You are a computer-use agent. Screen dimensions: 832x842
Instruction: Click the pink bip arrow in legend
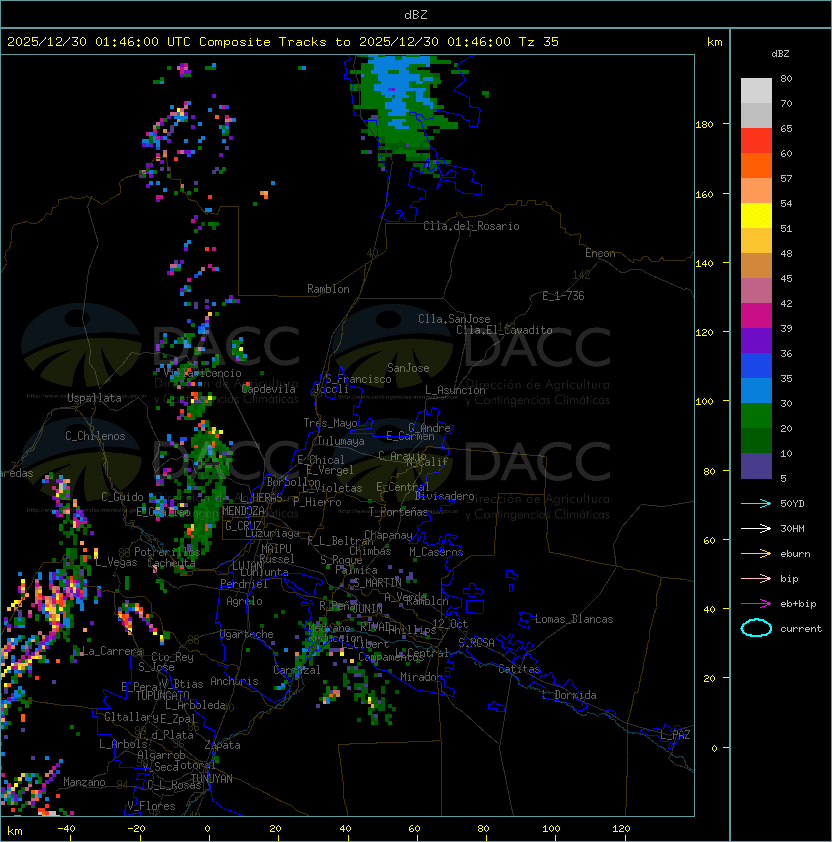point(756,578)
